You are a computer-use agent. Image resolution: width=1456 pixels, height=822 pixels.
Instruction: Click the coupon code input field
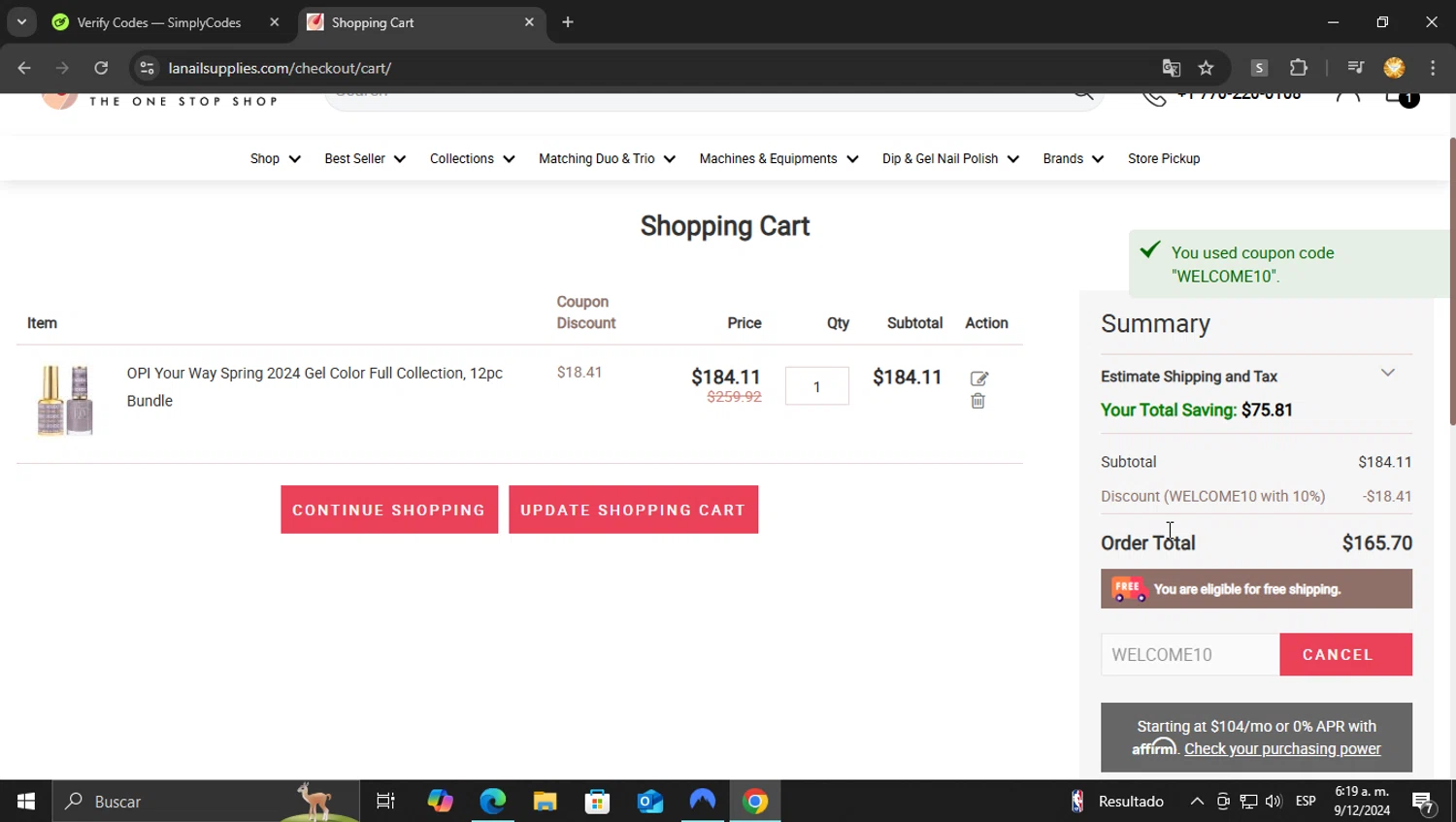(1190, 655)
